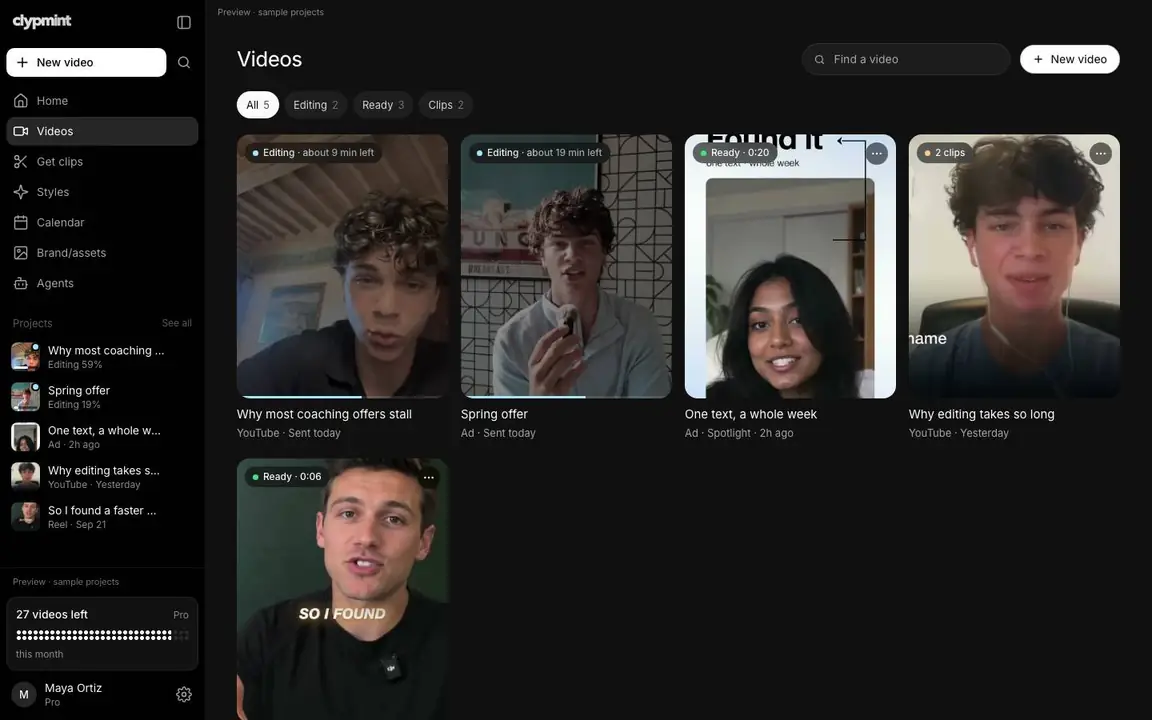The image size is (1152, 720).
Task: Open Agents in sidebar
Action: (x=102, y=283)
